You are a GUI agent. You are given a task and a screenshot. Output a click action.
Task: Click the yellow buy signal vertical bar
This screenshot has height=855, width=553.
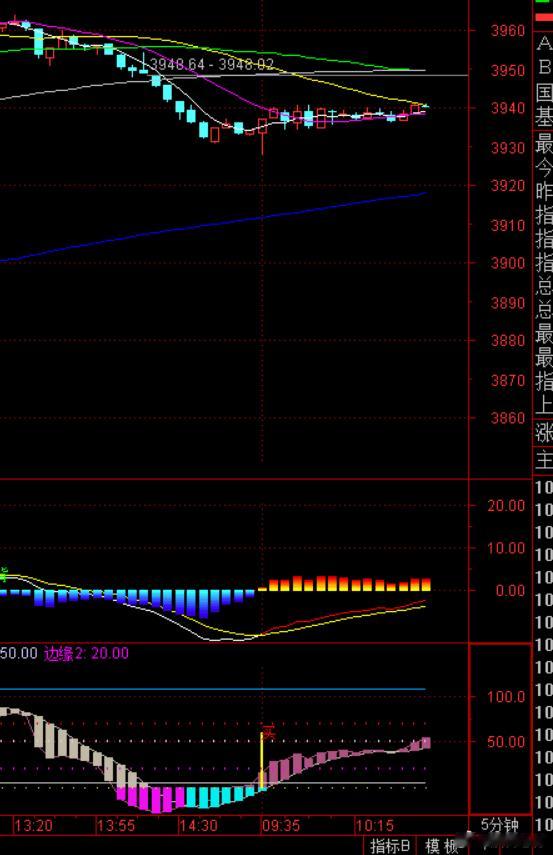[x=262, y=761]
